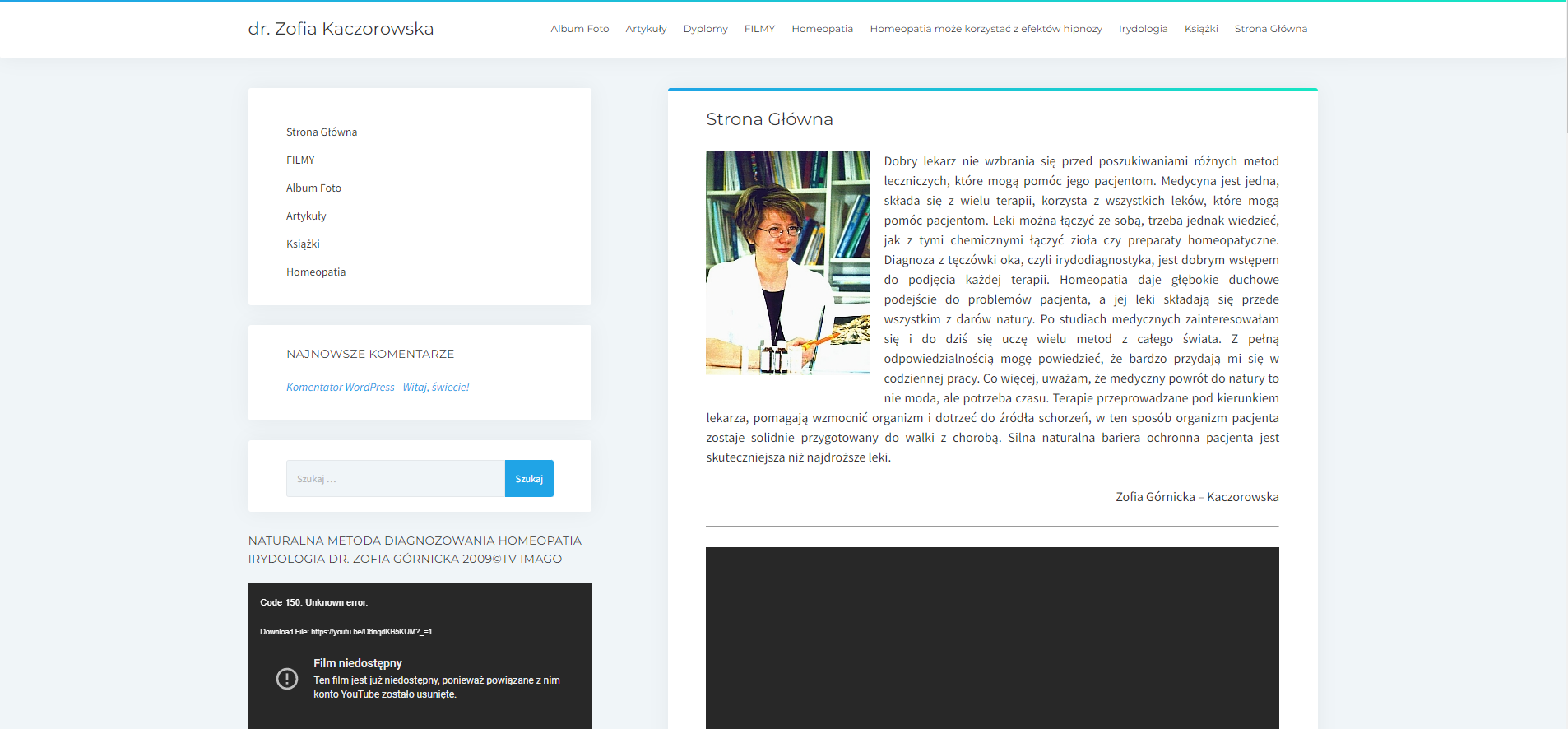Open Homeopatia in top navigation
This screenshot has width=1568, height=729.
[822, 29]
